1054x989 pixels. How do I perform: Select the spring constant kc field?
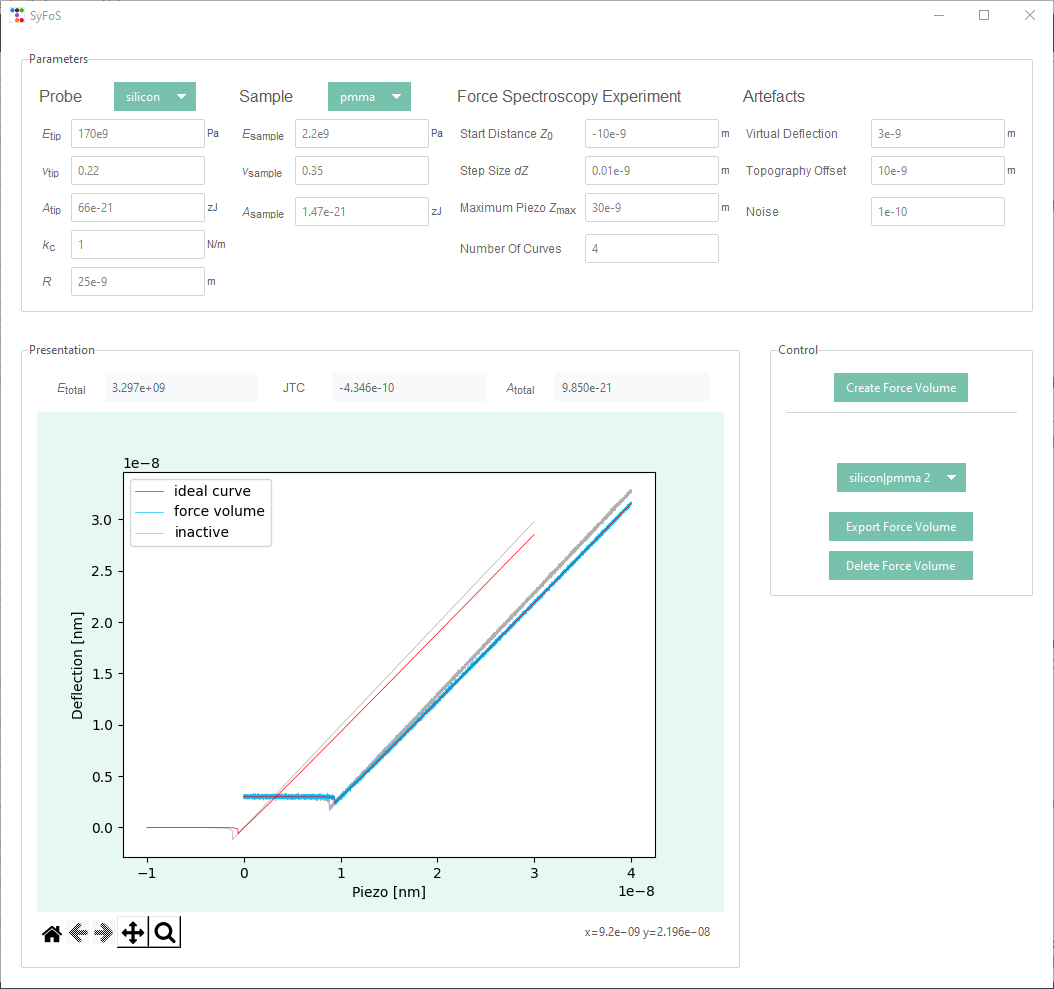pyautogui.click(x=137, y=244)
